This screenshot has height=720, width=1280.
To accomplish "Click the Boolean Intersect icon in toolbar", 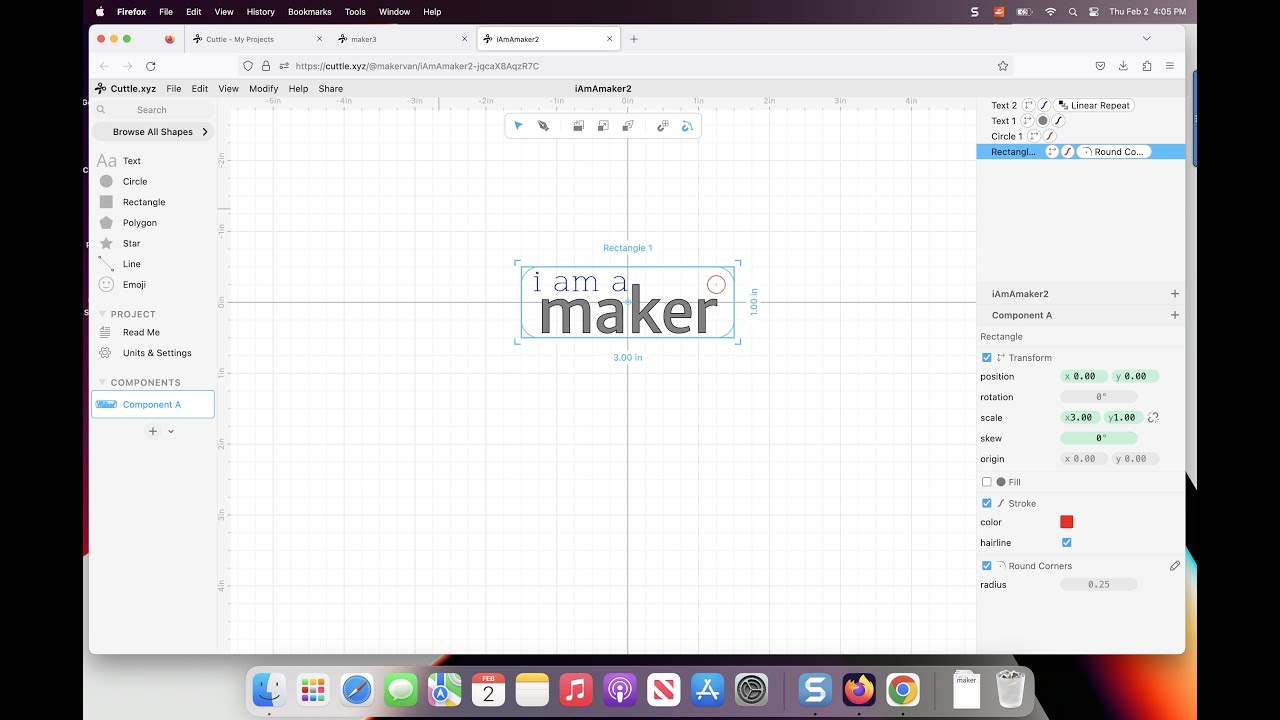I will [x=627, y=126].
